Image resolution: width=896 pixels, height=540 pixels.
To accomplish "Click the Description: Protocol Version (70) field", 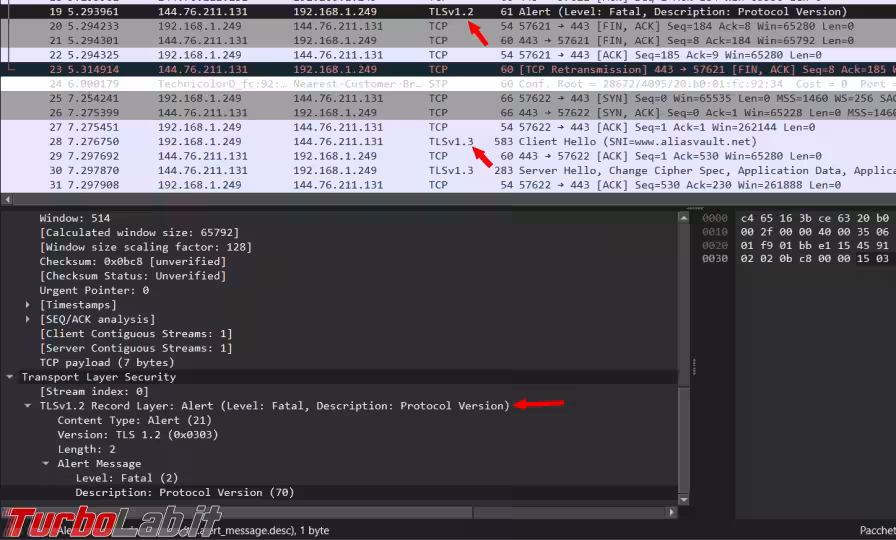I will [184, 493].
